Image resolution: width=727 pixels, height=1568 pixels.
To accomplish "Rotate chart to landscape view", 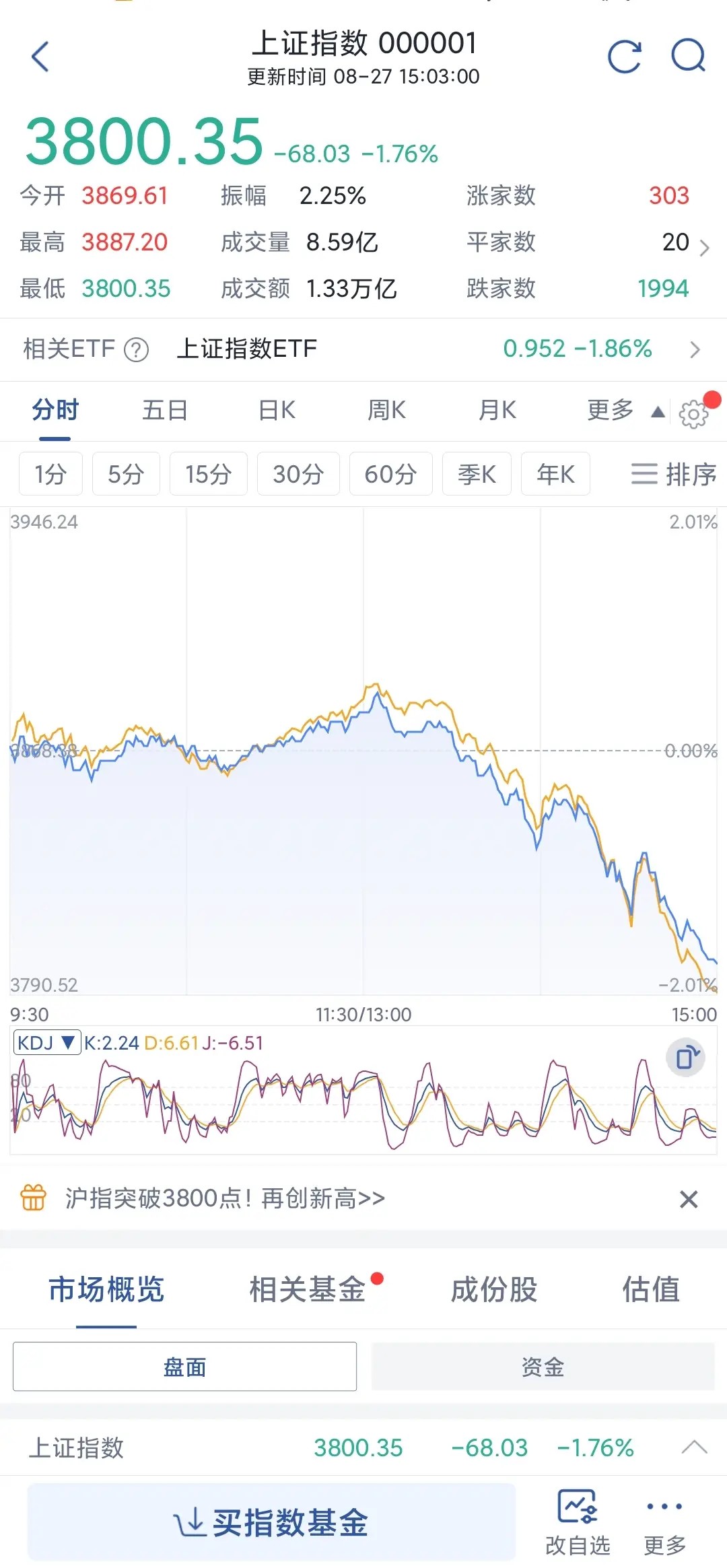I will point(685,1058).
